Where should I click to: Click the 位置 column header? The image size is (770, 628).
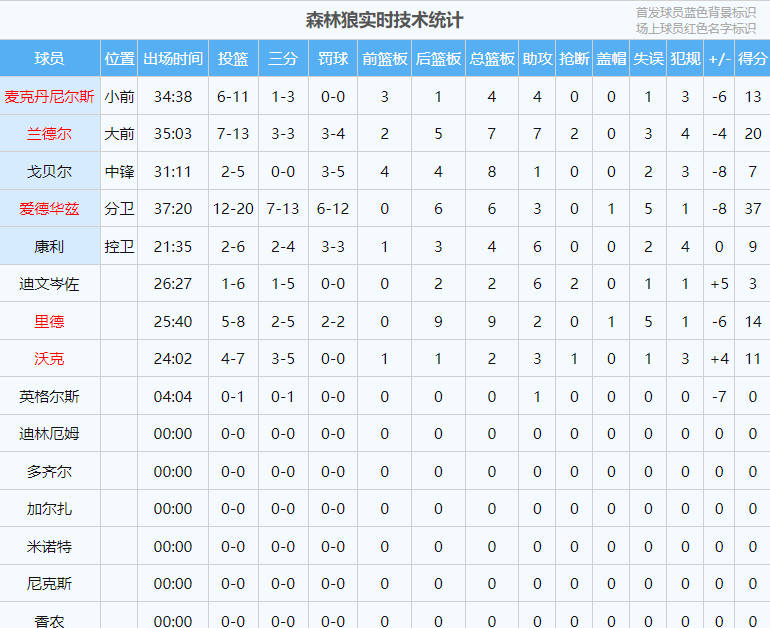coord(120,59)
